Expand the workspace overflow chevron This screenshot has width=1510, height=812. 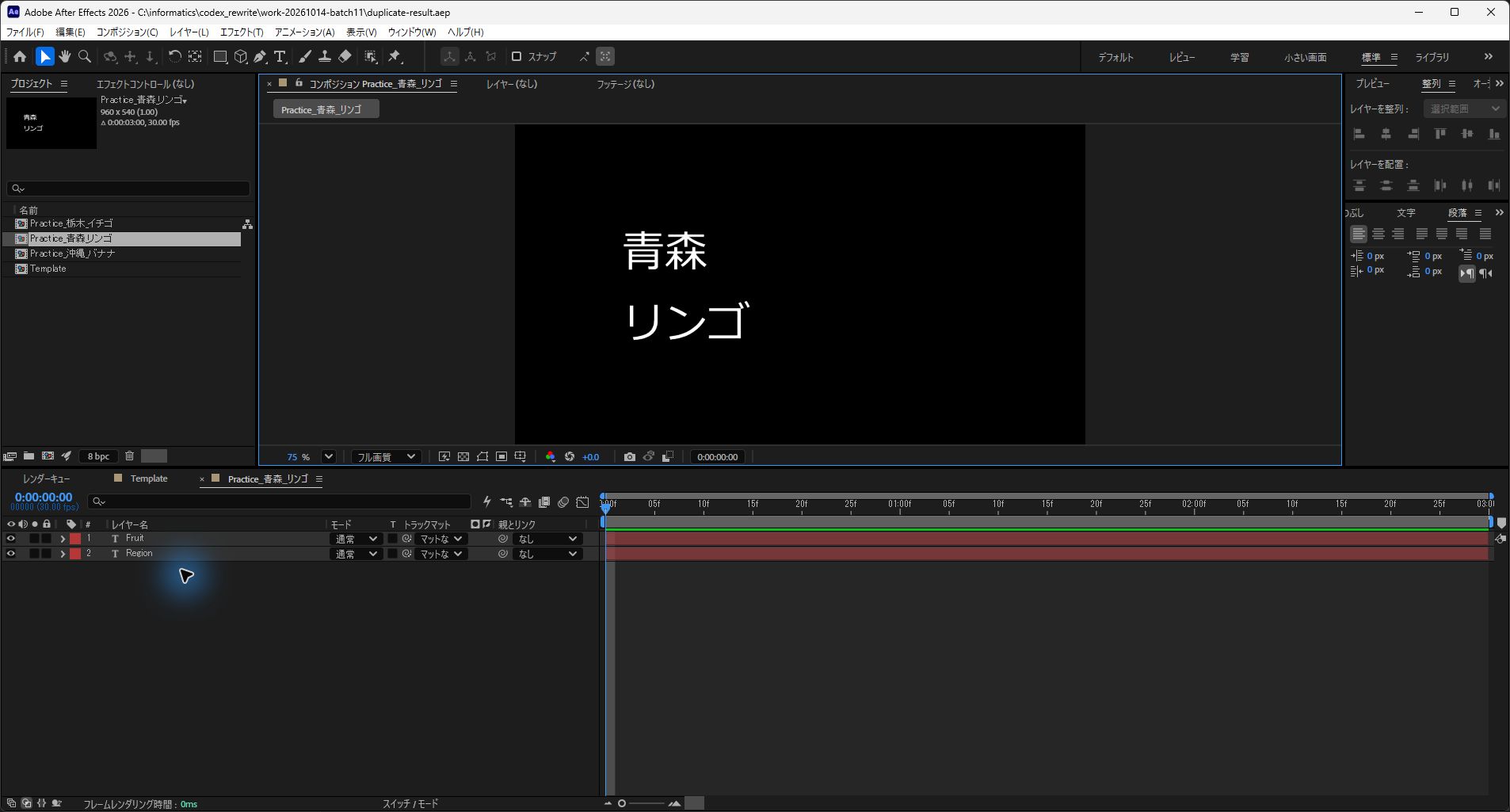tap(1488, 56)
